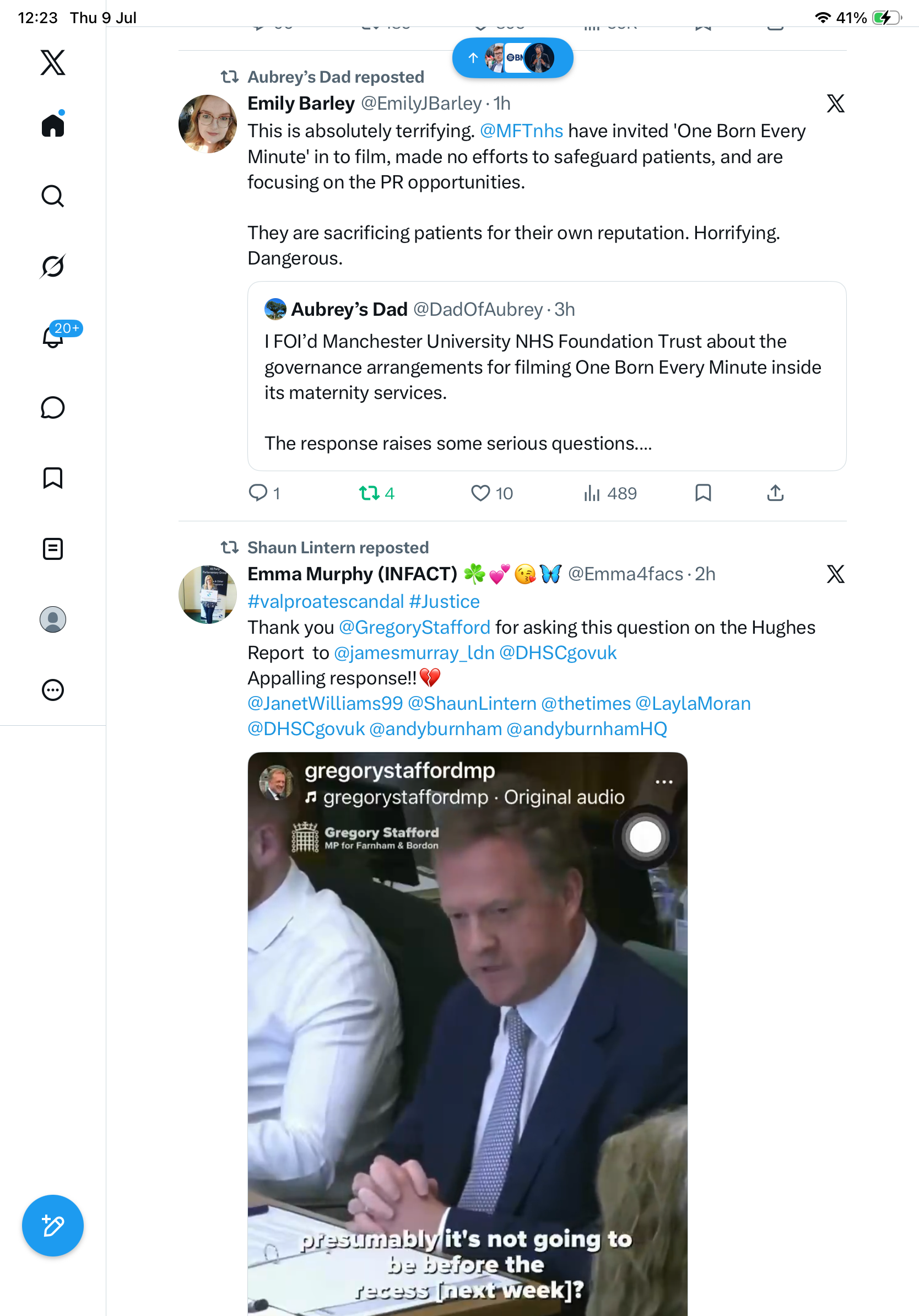Open the #valproatescandal hashtag

click(x=326, y=602)
